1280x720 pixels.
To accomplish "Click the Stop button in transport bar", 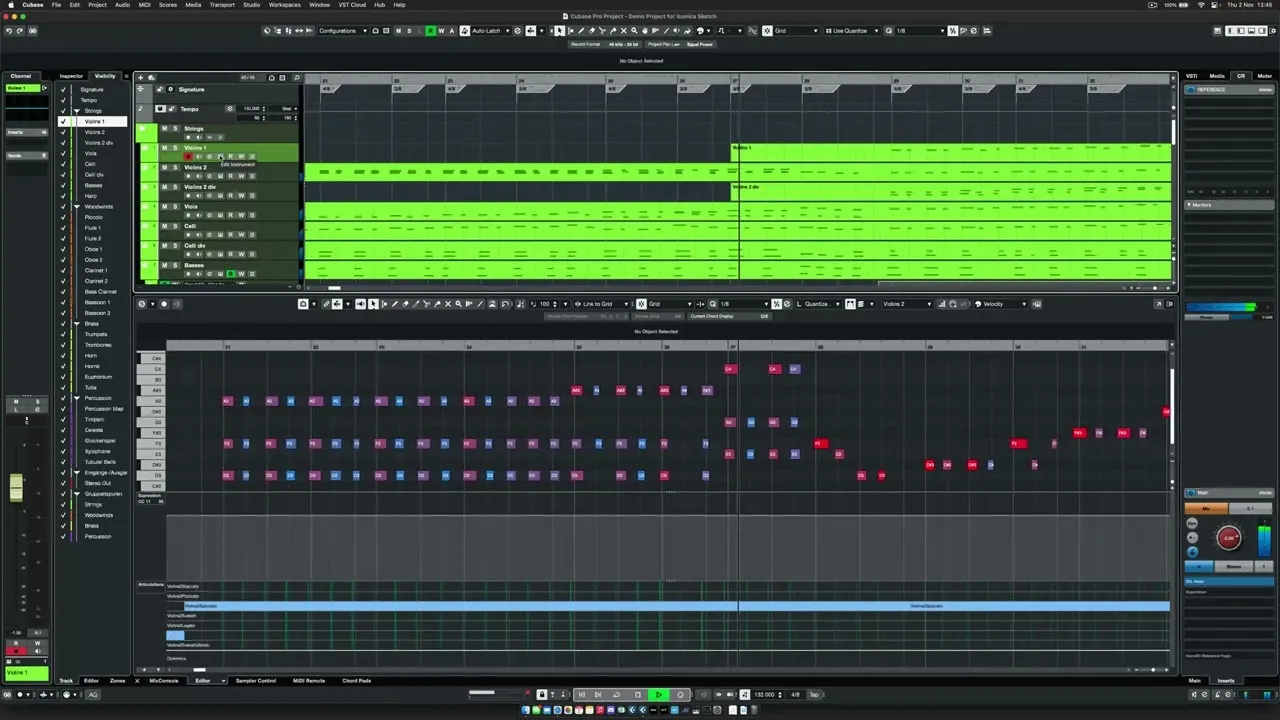I will pos(637,694).
